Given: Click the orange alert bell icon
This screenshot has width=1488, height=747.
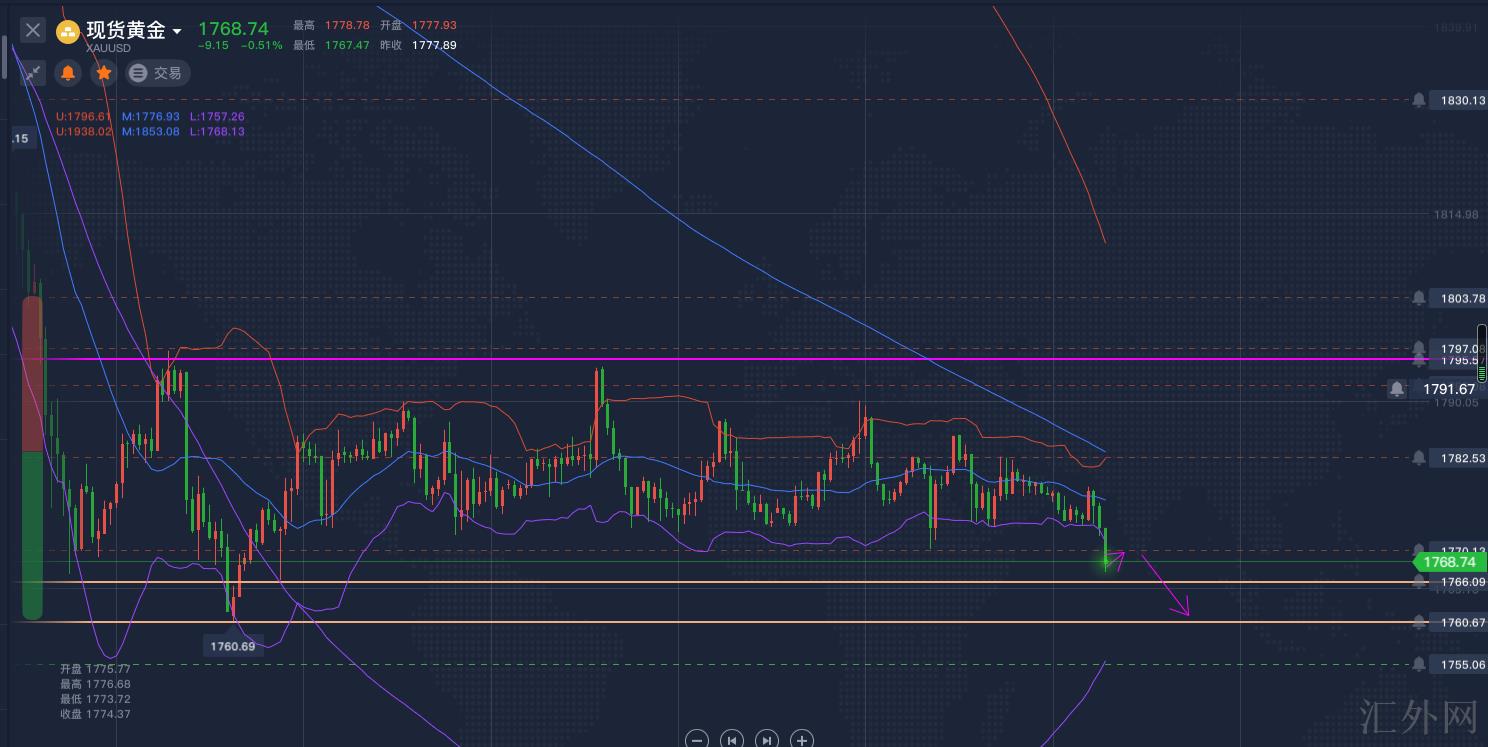Looking at the screenshot, I should [68, 73].
